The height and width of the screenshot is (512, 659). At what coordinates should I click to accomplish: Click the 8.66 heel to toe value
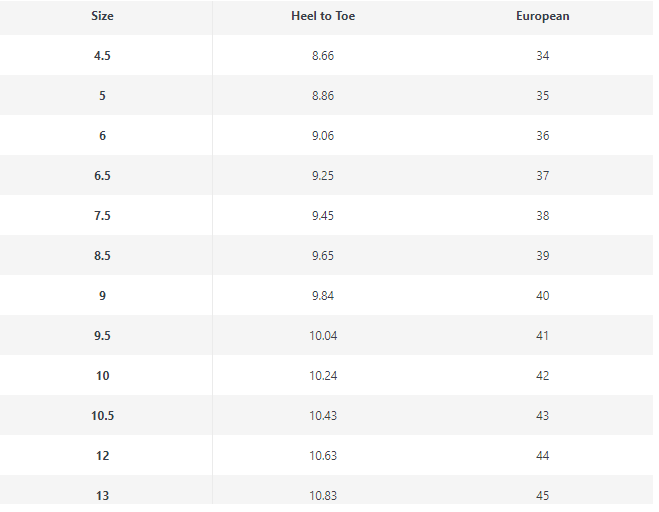pos(322,56)
